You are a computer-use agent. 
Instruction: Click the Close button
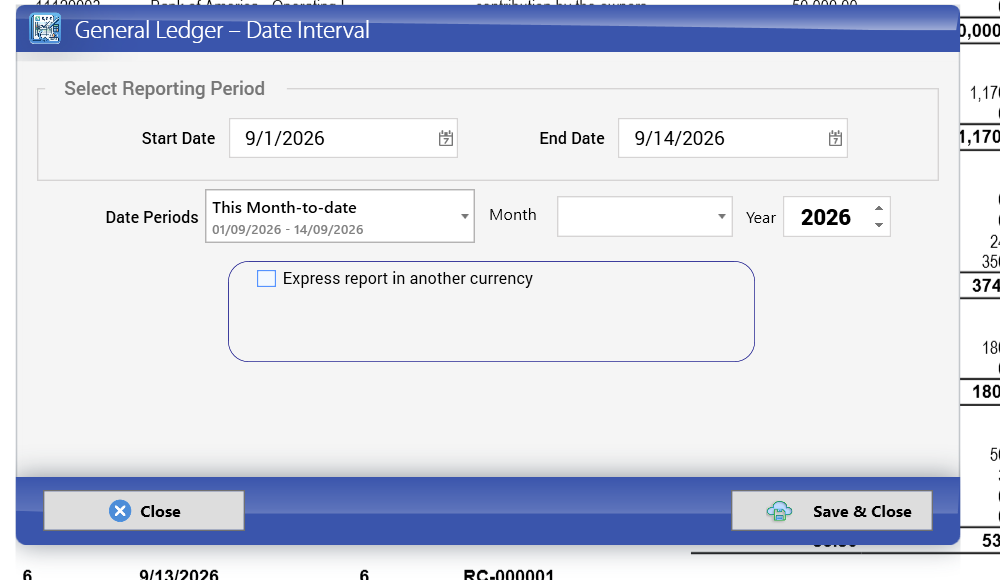(x=144, y=510)
